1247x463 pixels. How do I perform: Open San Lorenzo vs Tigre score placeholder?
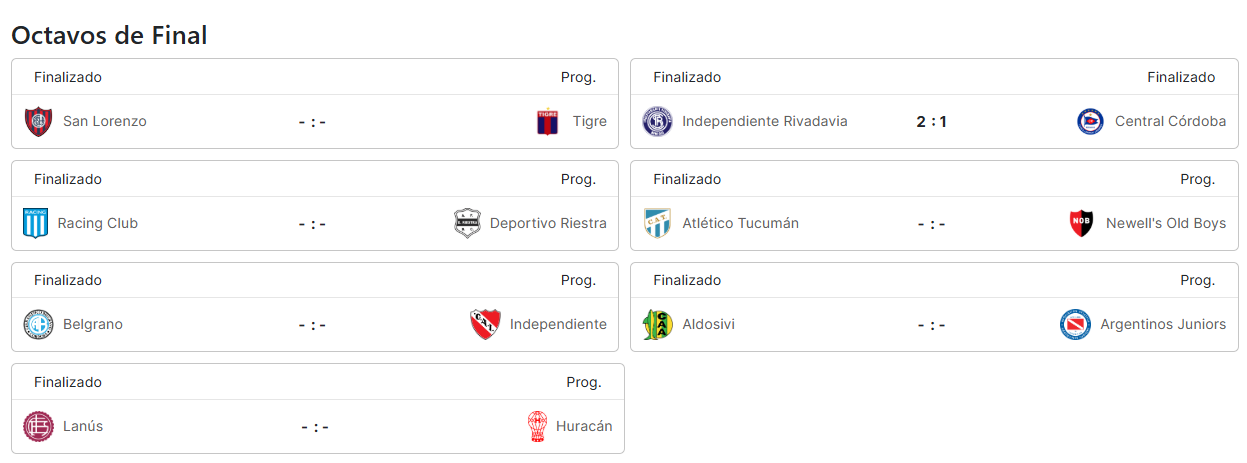(312, 122)
